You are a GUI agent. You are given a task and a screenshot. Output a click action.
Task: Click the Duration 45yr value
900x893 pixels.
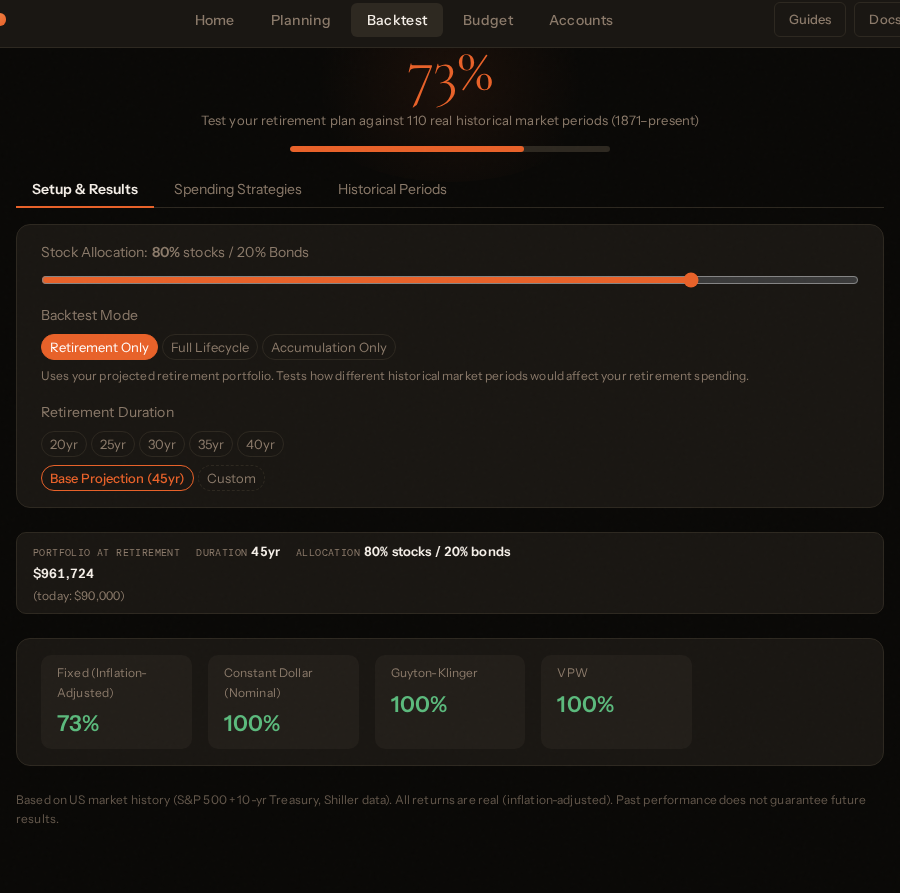[x=265, y=552]
